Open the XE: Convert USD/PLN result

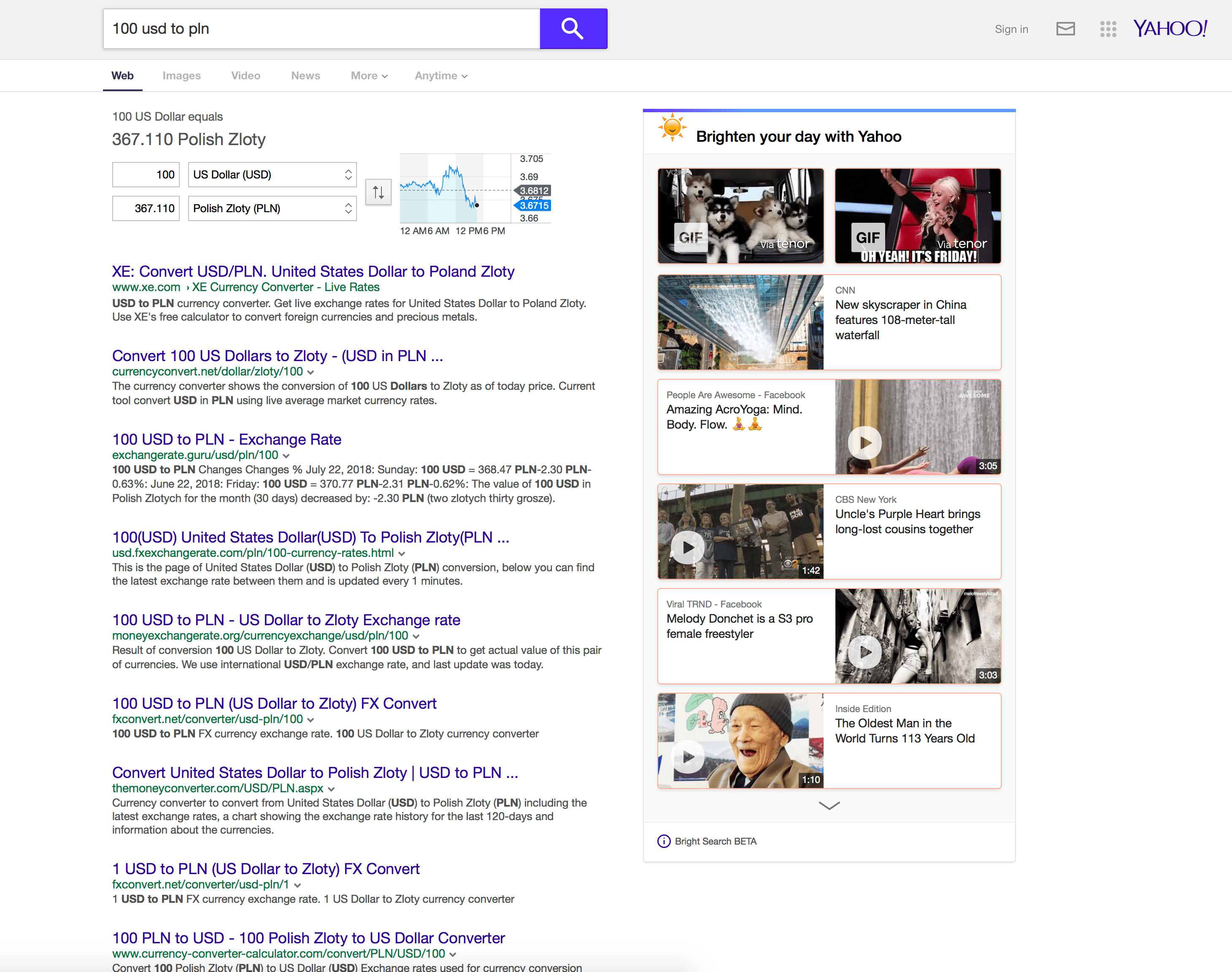[x=313, y=271]
